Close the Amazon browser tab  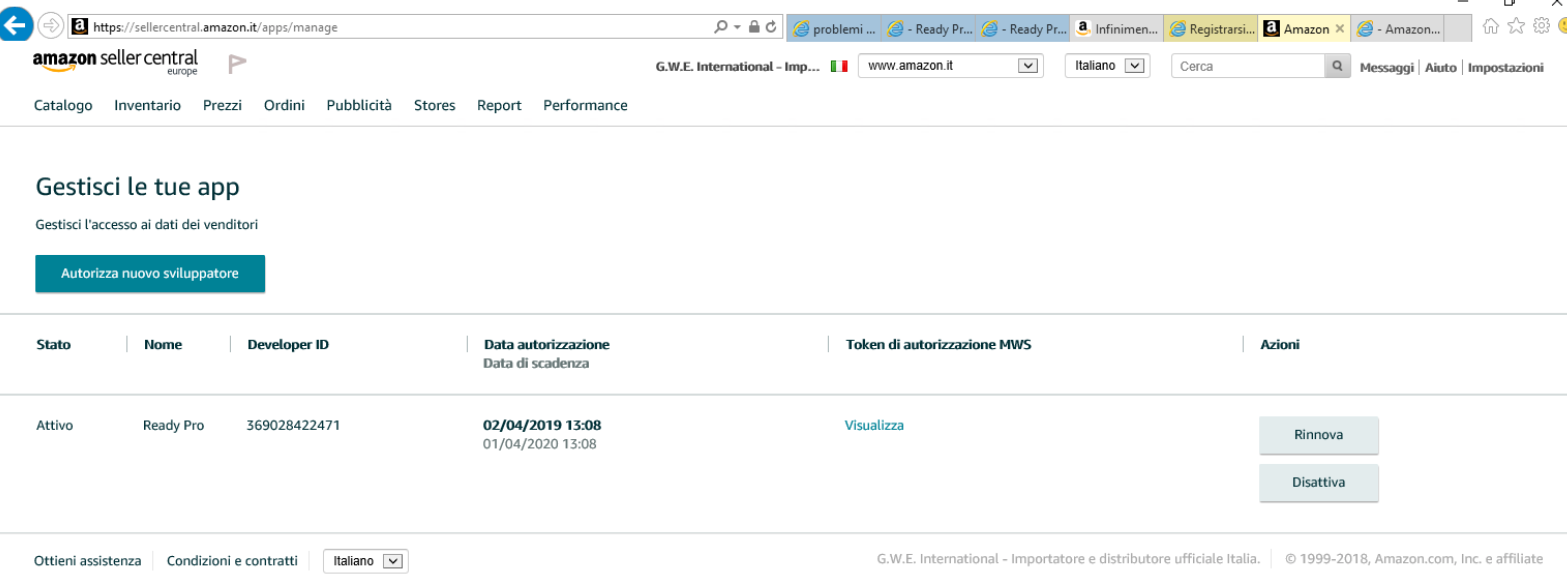coord(1340,30)
